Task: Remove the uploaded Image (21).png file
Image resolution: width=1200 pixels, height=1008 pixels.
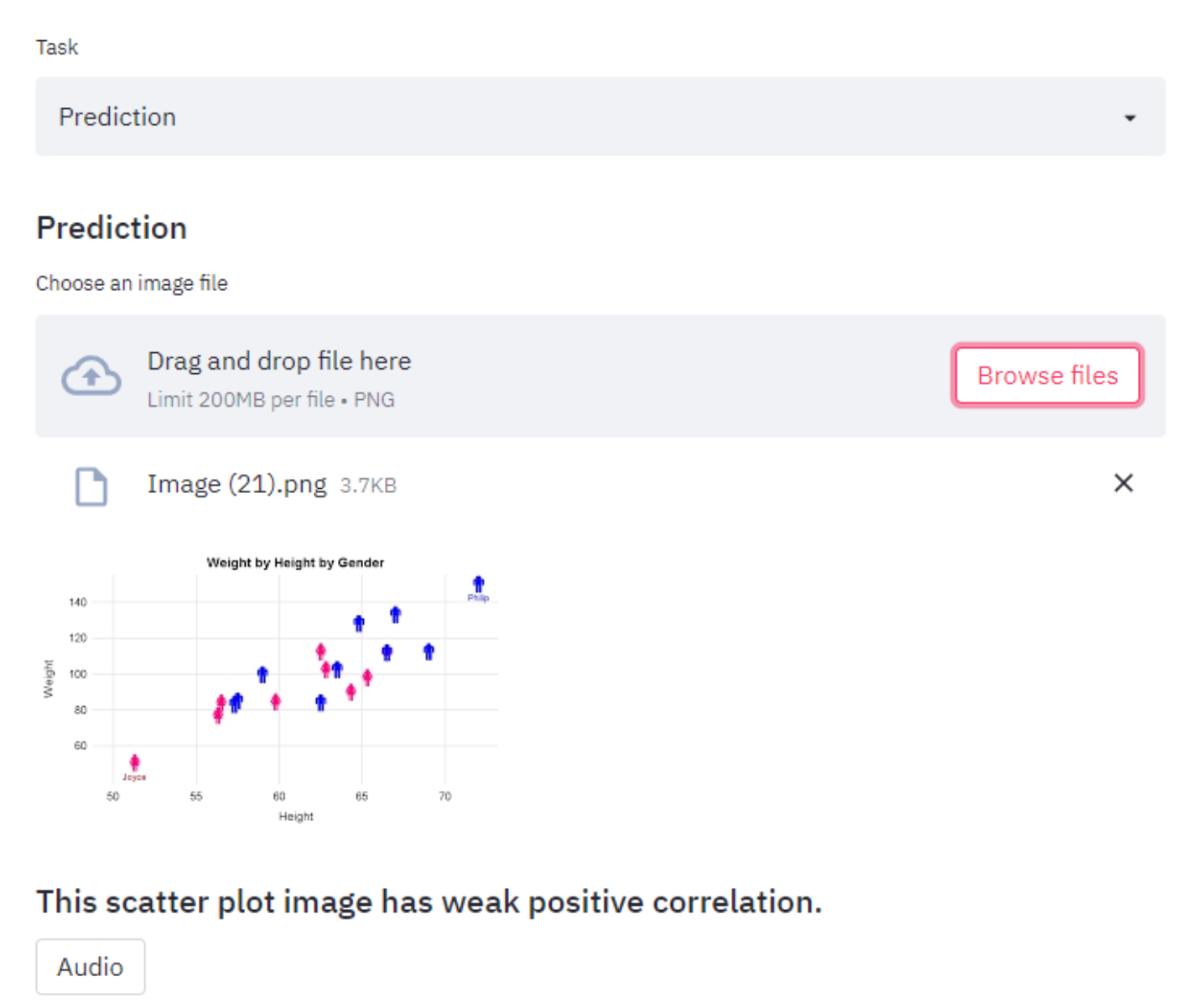Action: click(1123, 483)
